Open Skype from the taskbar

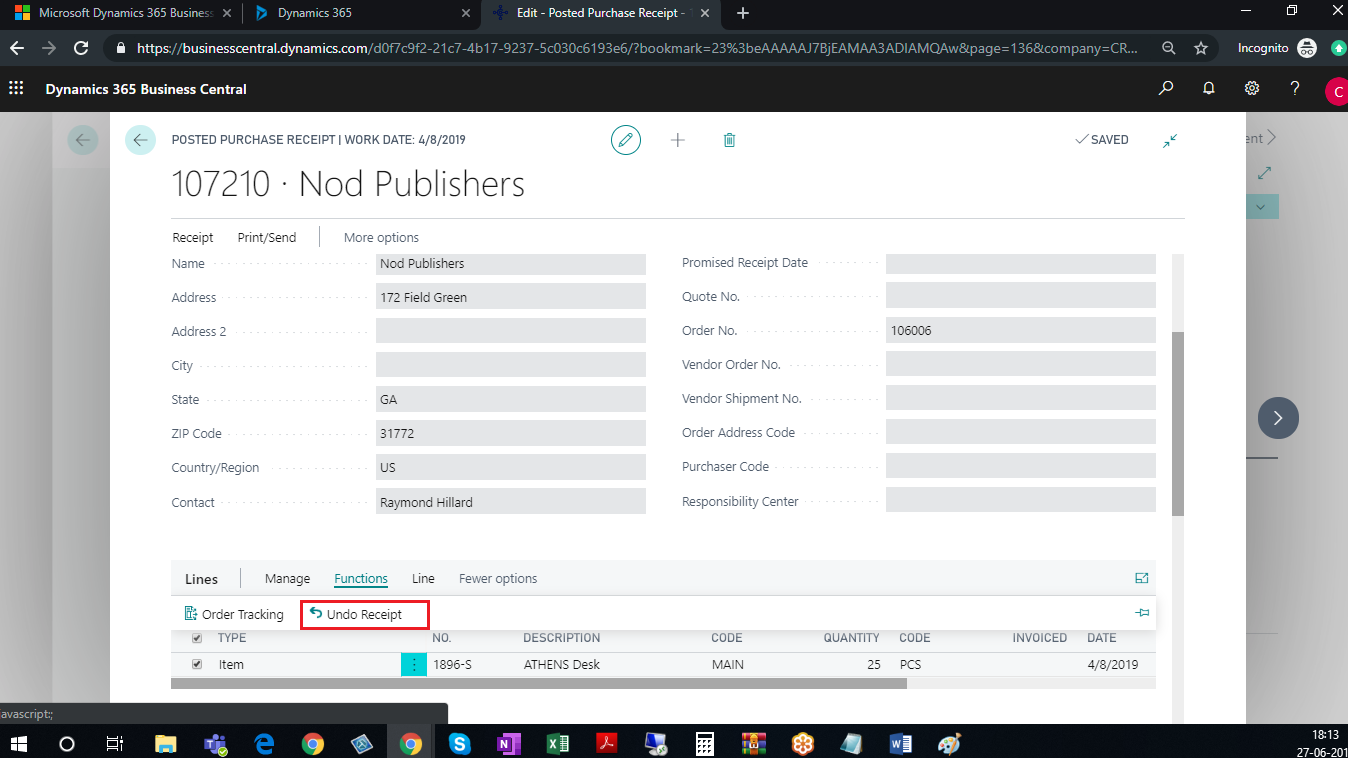[459, 743]
